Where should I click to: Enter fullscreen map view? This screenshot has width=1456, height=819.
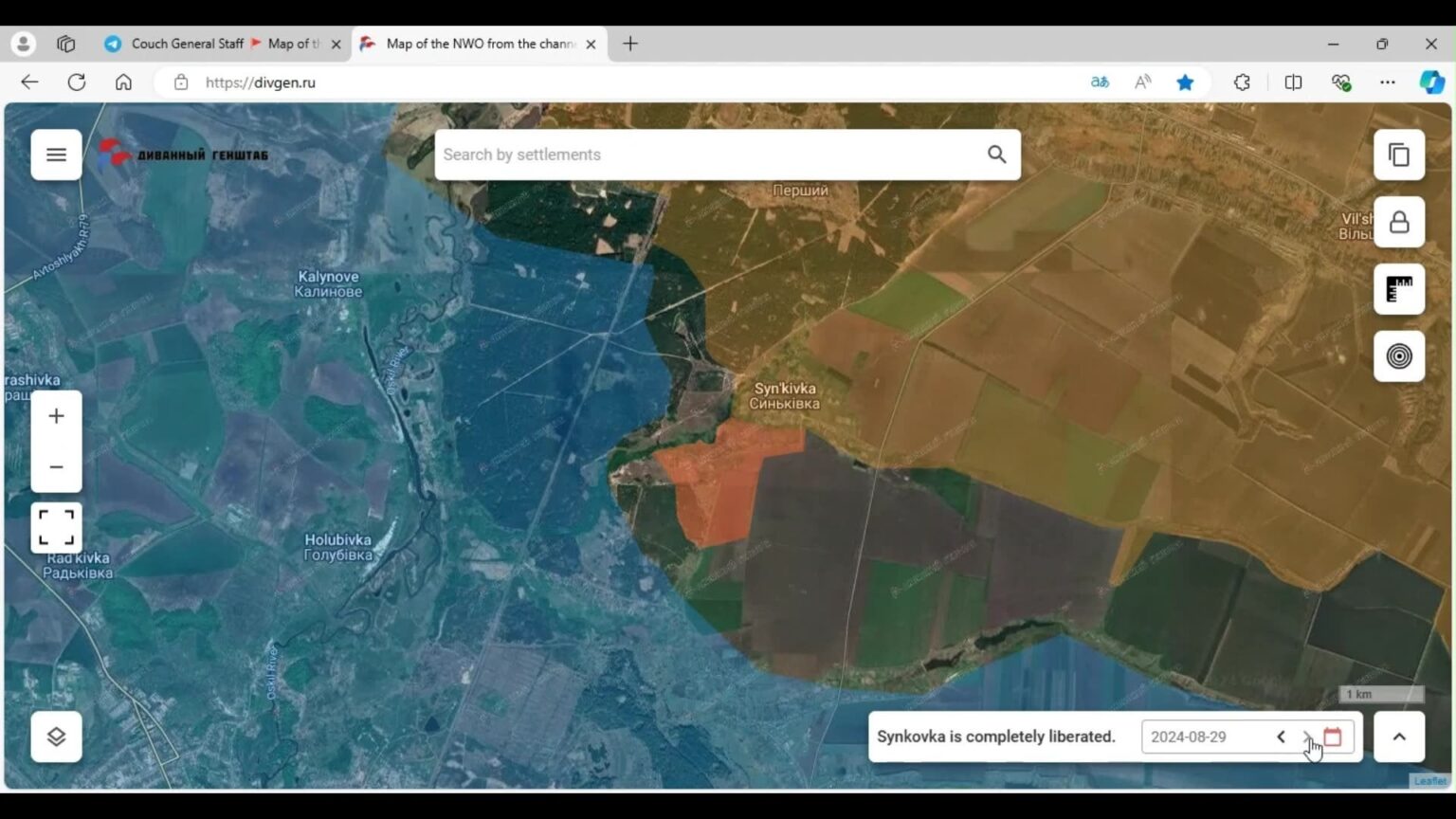[x=56, y=527]
